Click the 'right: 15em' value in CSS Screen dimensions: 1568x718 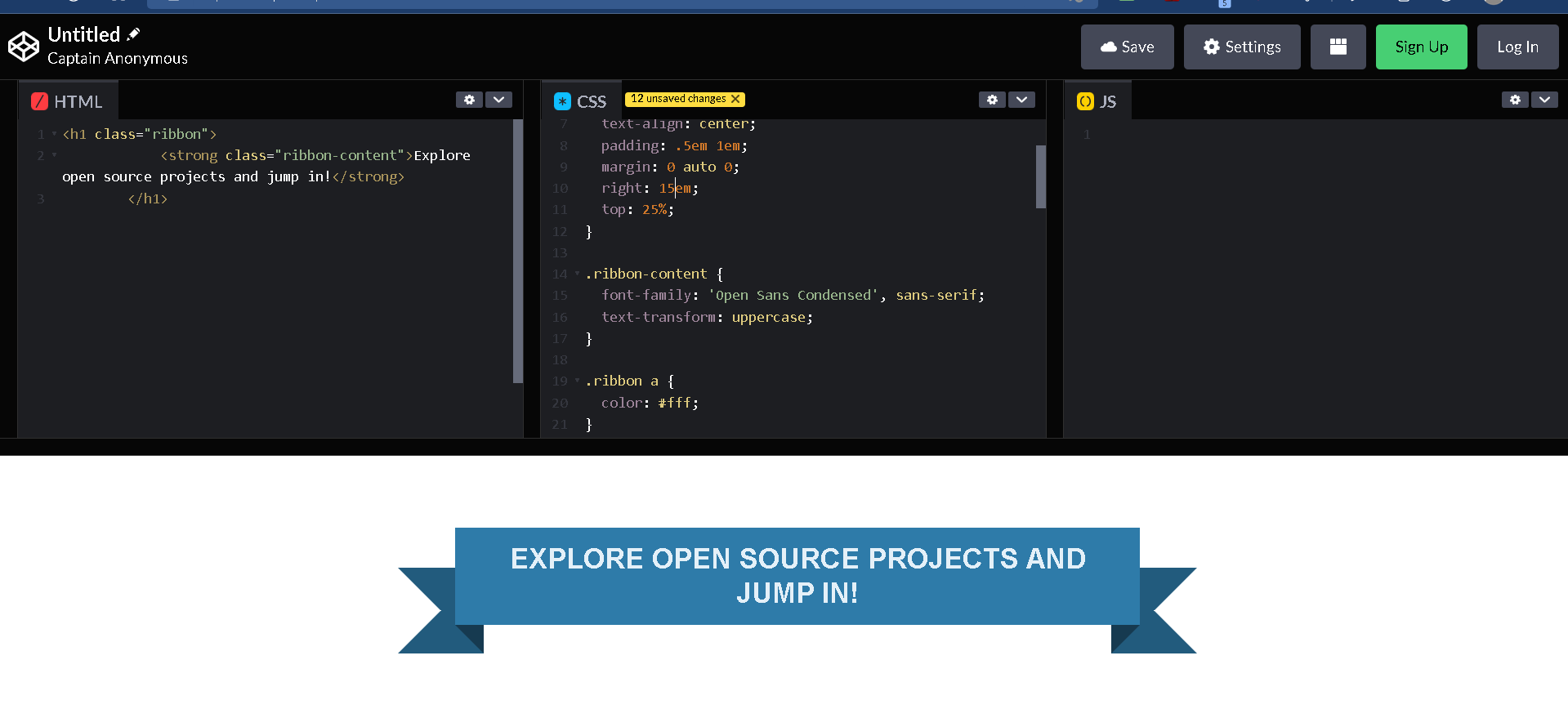click(x=675, y=188)
